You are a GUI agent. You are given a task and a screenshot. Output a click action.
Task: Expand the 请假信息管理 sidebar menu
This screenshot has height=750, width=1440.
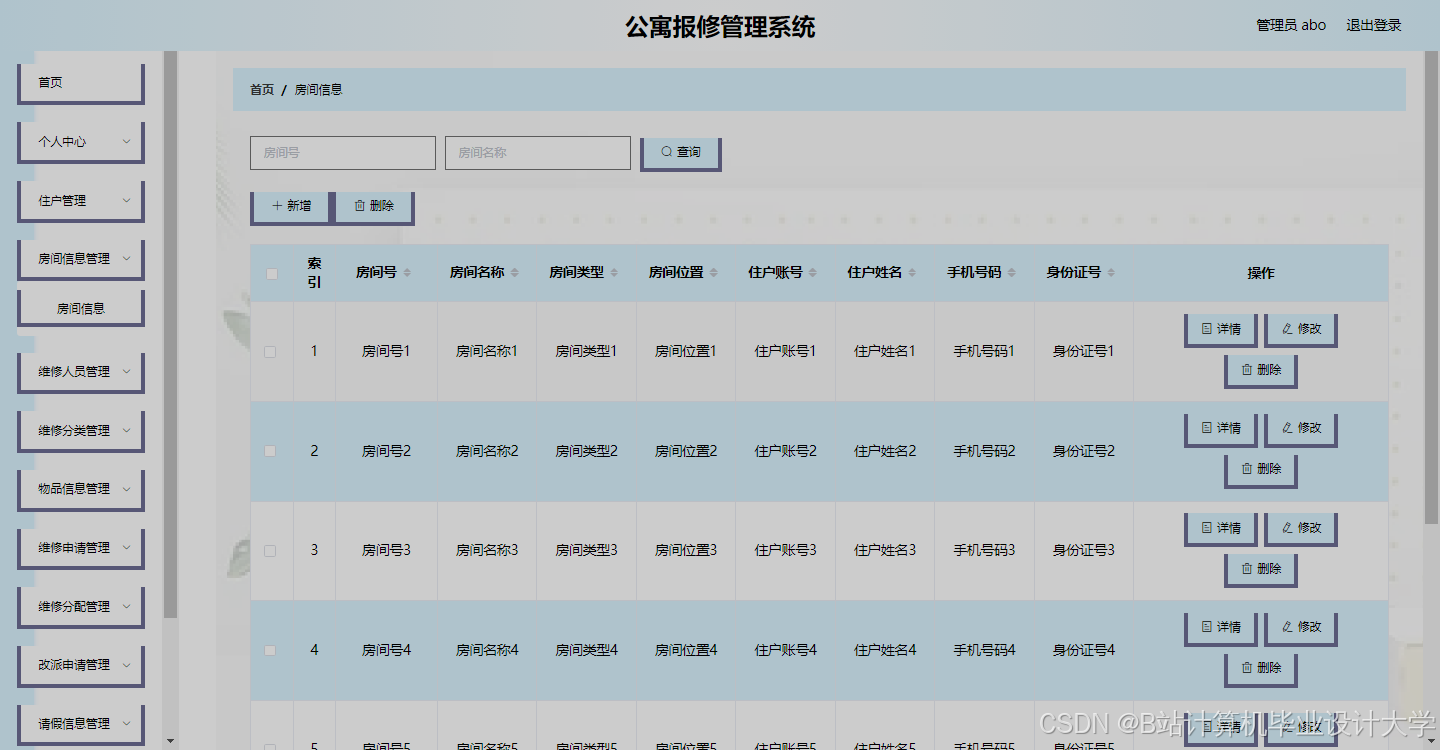[x=81, y=724]
